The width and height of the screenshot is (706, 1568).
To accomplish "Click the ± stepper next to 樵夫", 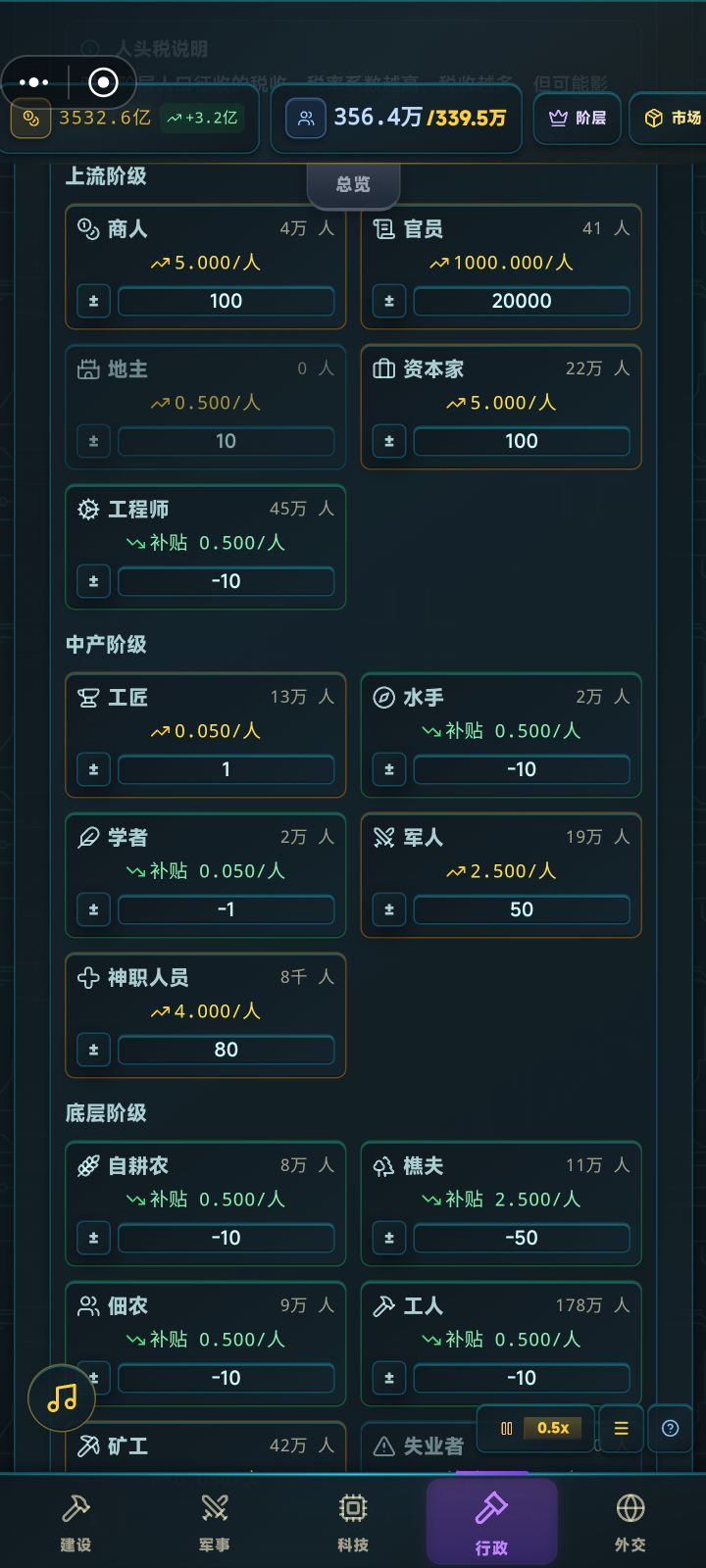I will [x=388, y=1238].
